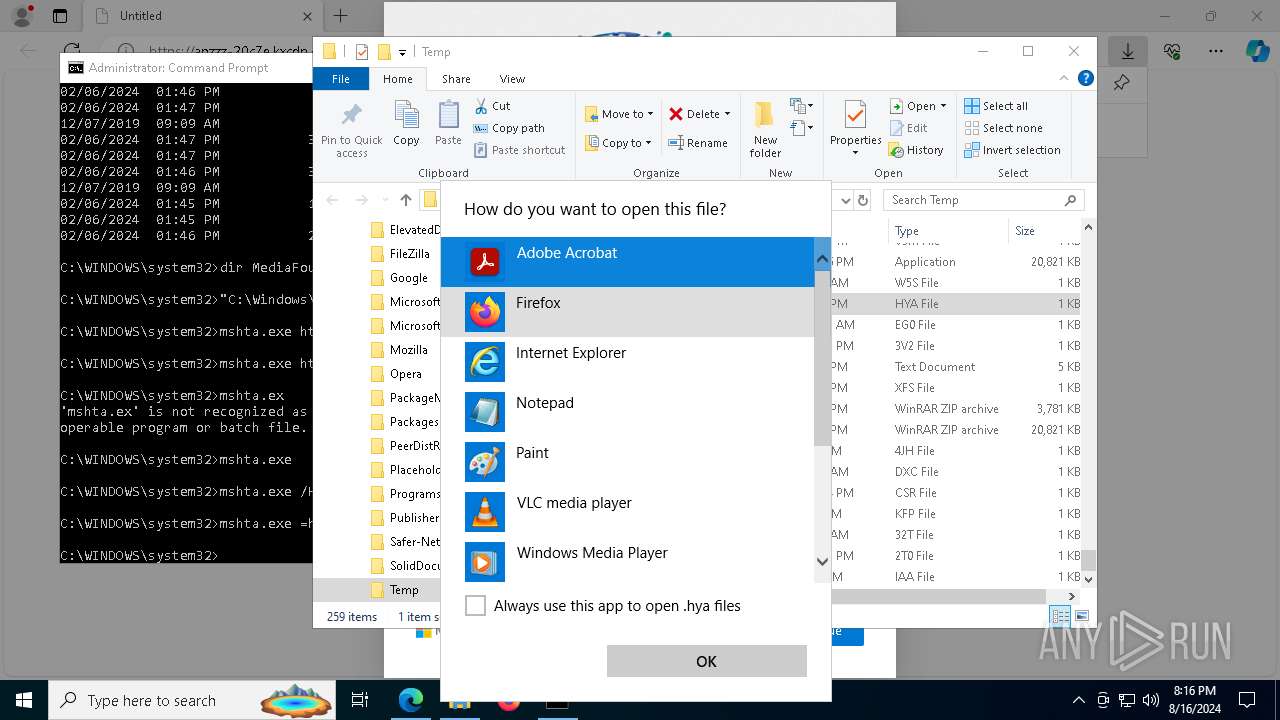The height and width of the screenshot is (720, 1280).
Task: Open the Properties ribbon button
Action: point(855,129)
